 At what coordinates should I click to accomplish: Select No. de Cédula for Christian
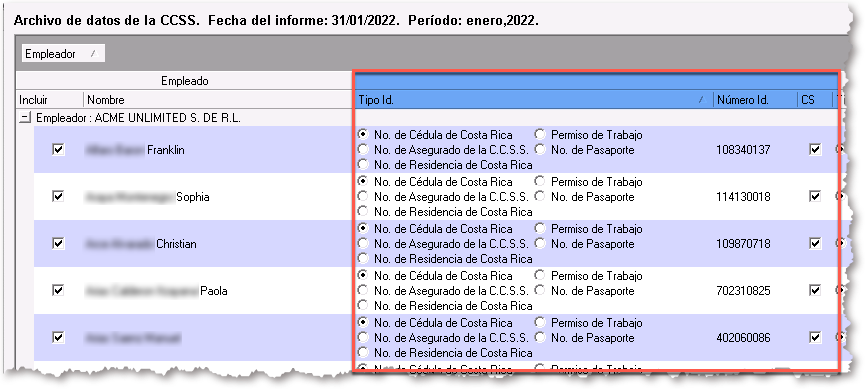(x=363, y=228)
